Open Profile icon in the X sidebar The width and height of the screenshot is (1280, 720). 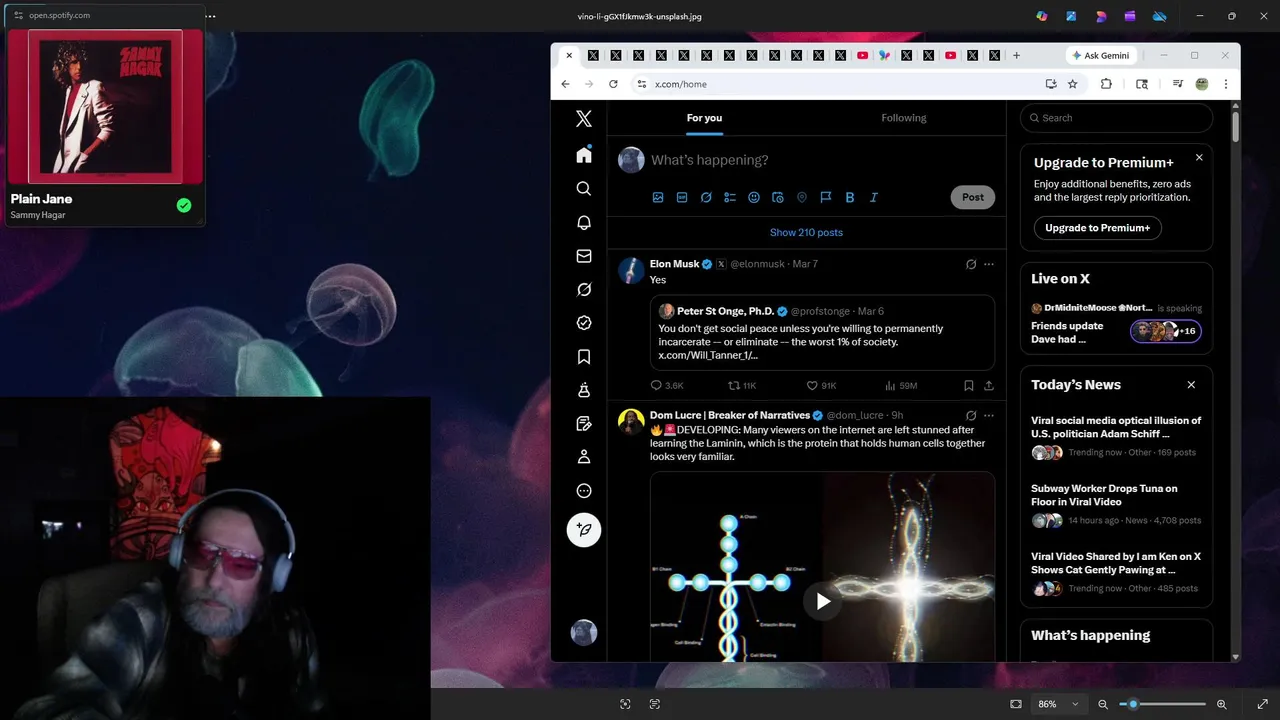tap(584, 457)
